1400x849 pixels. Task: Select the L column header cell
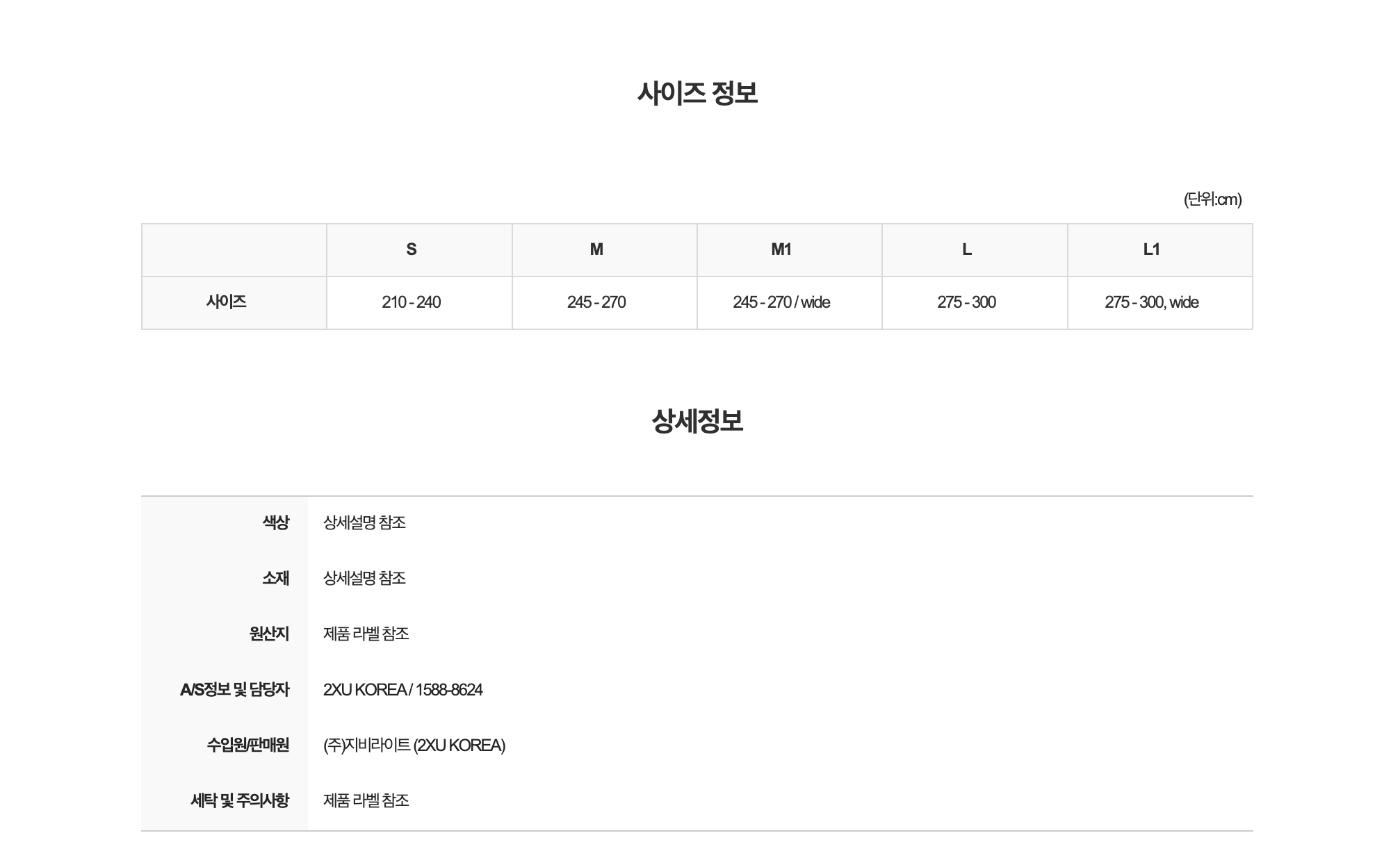967,249
